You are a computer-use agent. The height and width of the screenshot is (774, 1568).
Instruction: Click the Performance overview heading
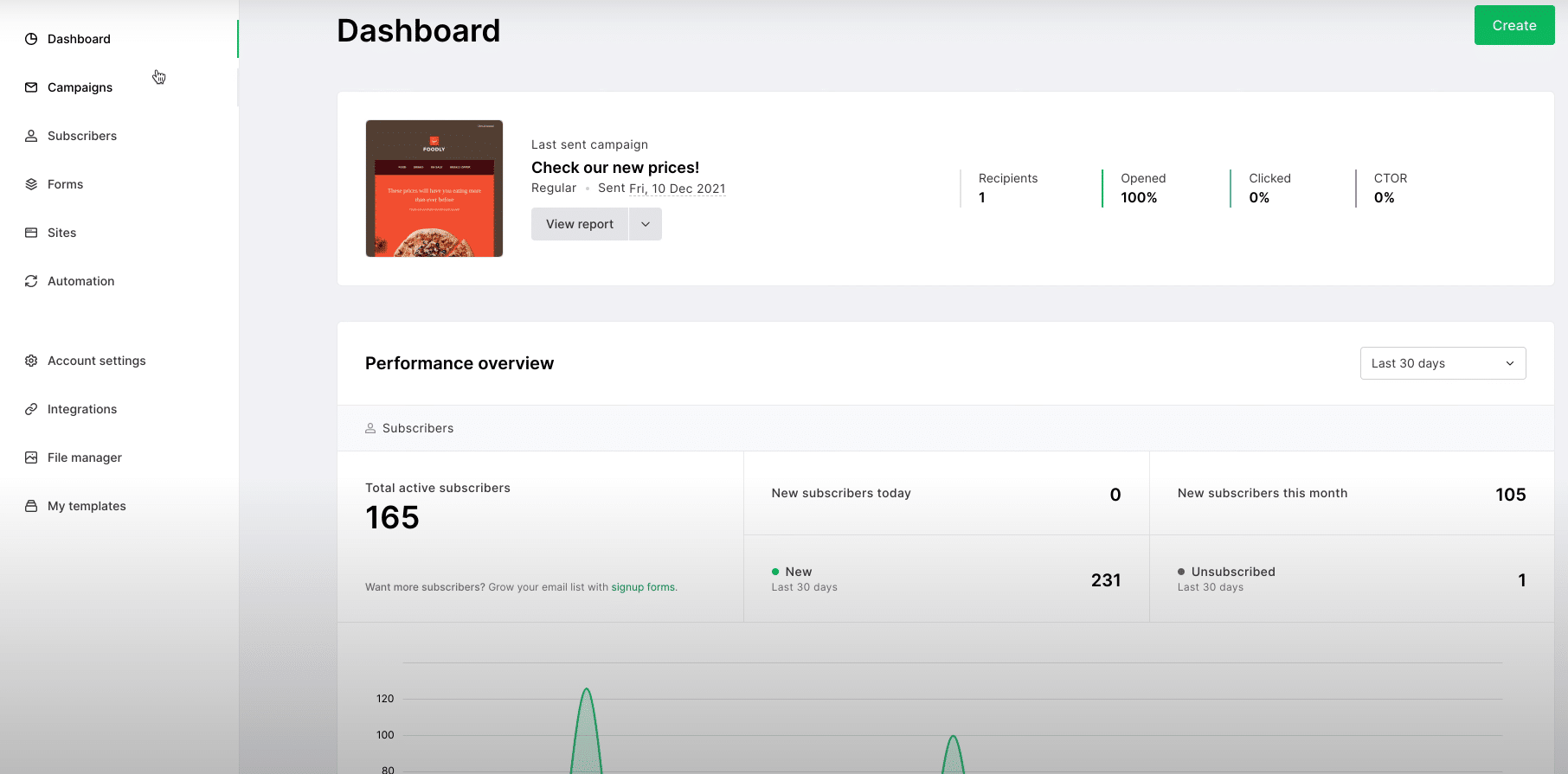click(459, 363)
